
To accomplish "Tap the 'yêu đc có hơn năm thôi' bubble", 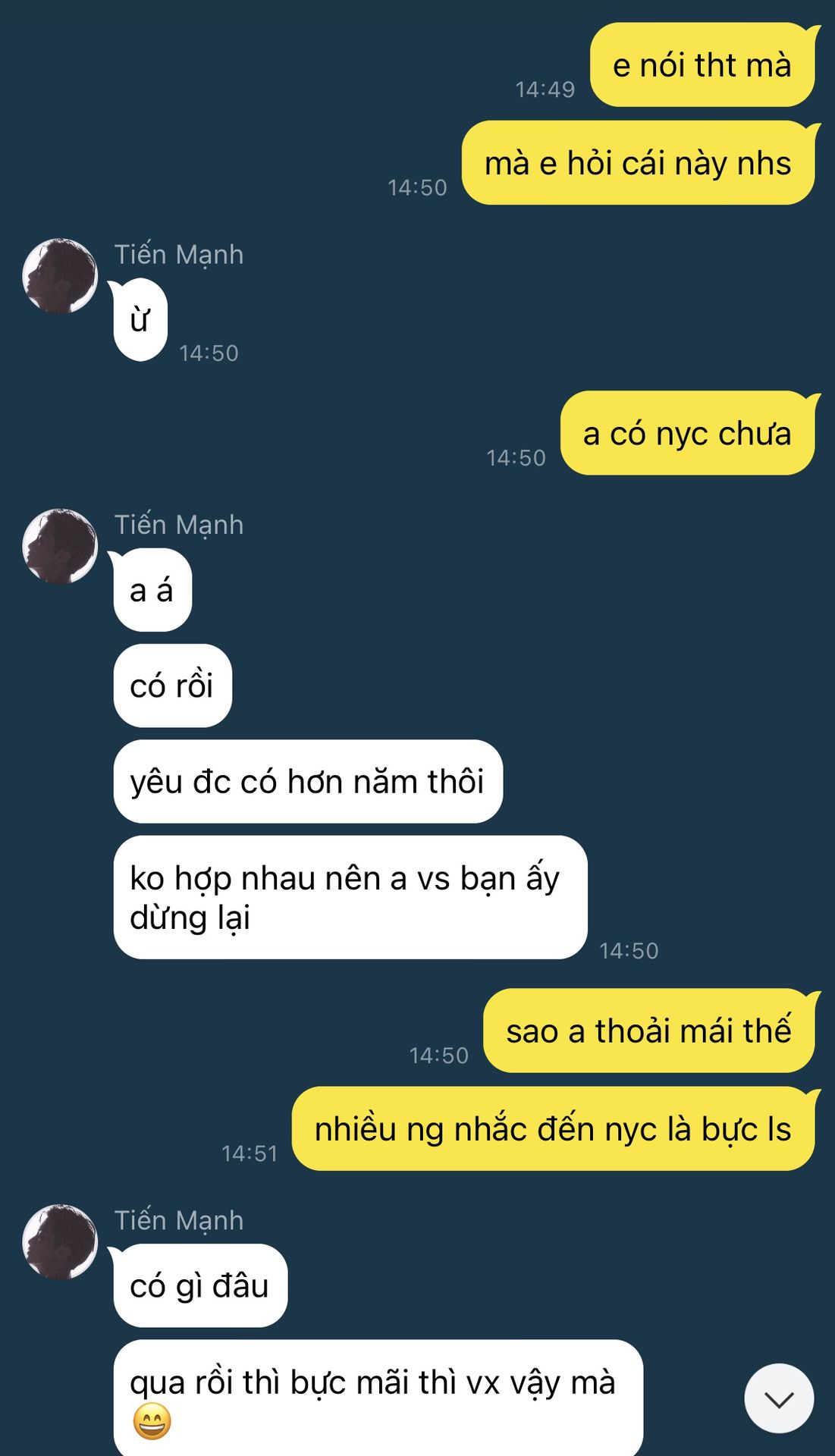I will point(308,781).
